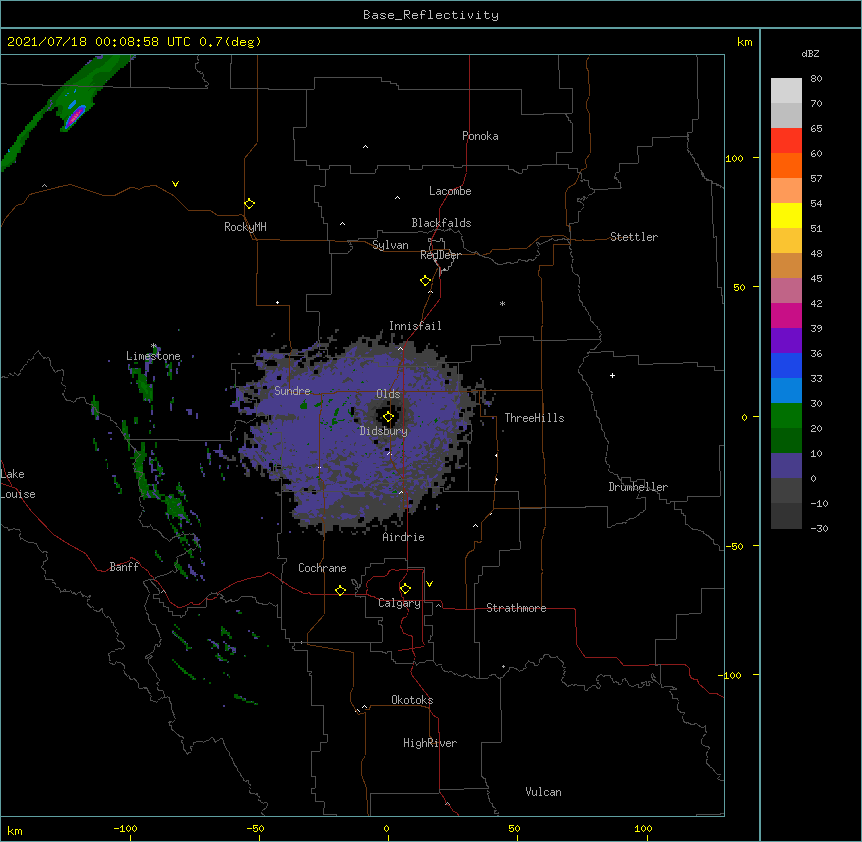Select the RockyMH label
Image resolution: width=862 pixels, height=842 pixels.
point(245,227)
